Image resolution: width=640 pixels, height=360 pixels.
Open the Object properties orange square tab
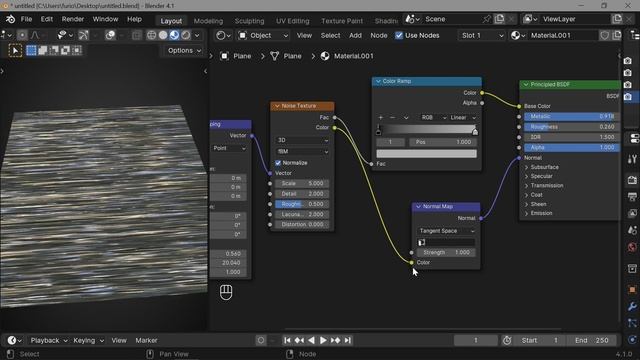tap(632, 289)
